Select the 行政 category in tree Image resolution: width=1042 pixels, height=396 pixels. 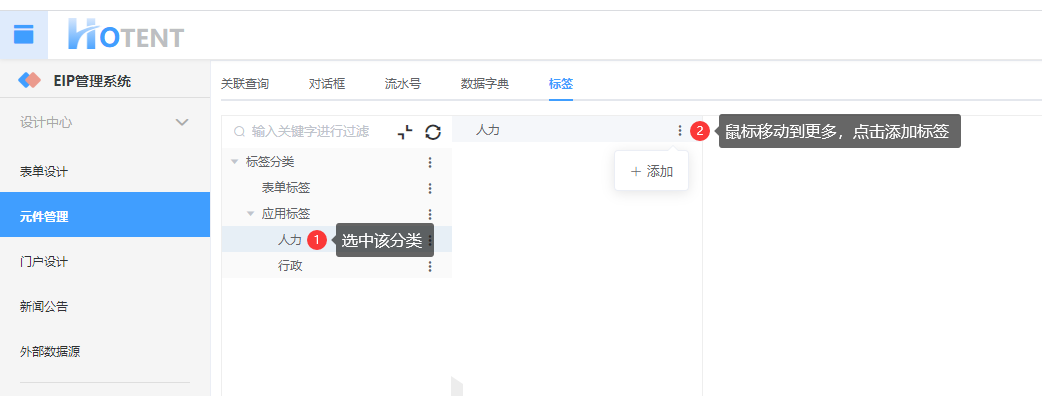290,266
